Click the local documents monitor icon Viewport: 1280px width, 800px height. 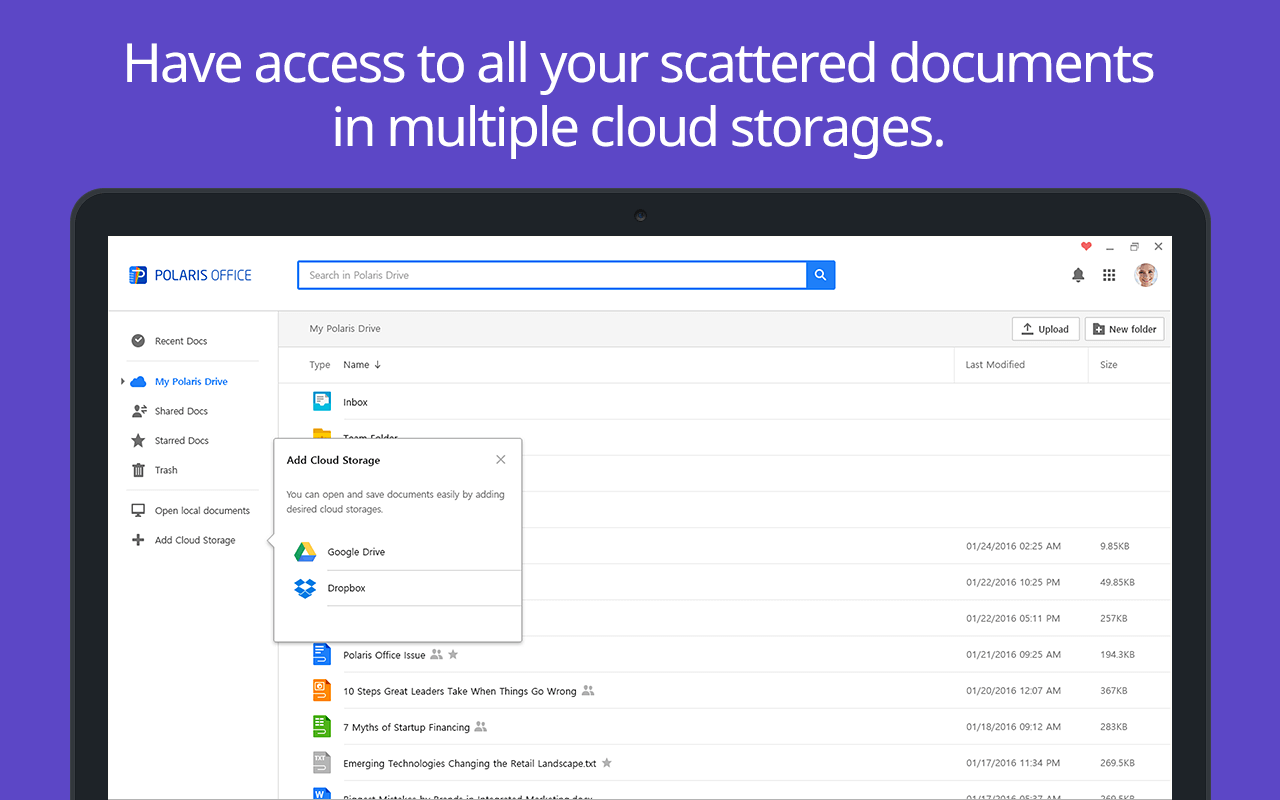point(138,510)
